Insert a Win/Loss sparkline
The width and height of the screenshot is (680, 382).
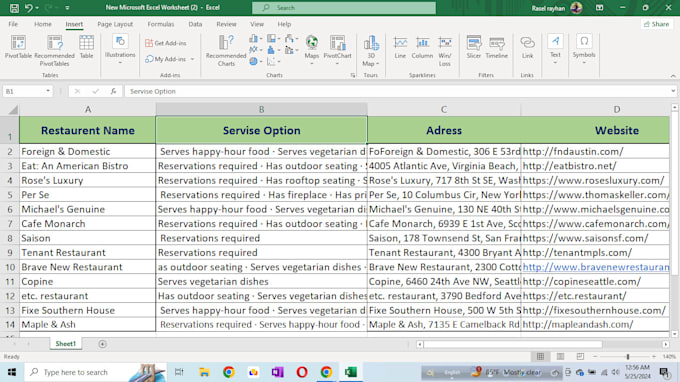[445, 51]
